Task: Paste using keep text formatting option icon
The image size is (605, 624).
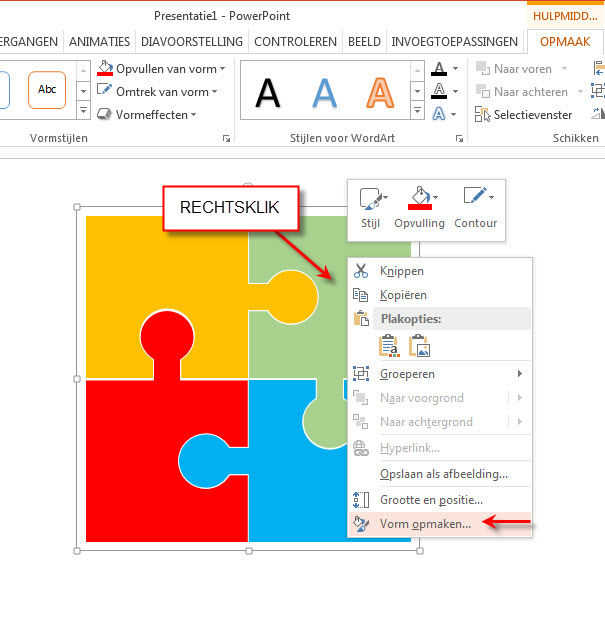Action: [x=389, y=345]
